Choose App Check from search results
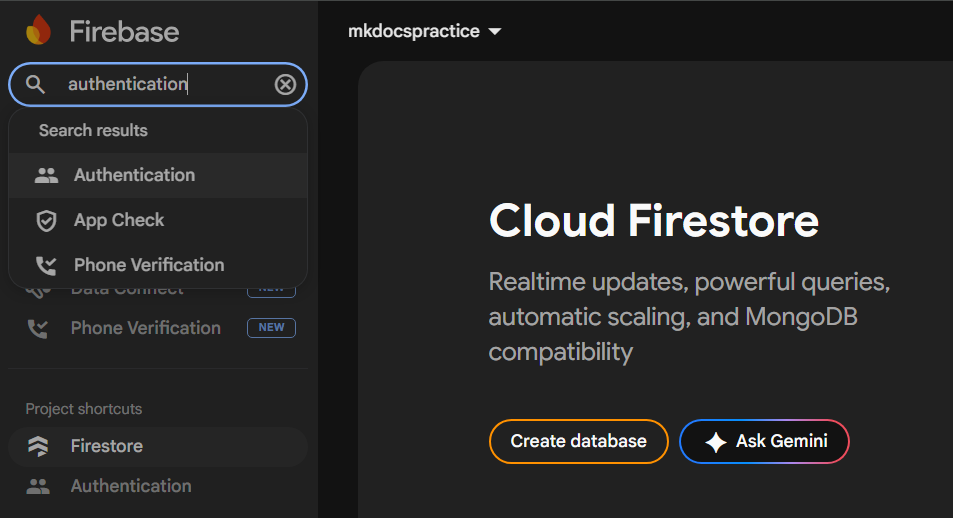953x518 pixels. pos(119,221)
